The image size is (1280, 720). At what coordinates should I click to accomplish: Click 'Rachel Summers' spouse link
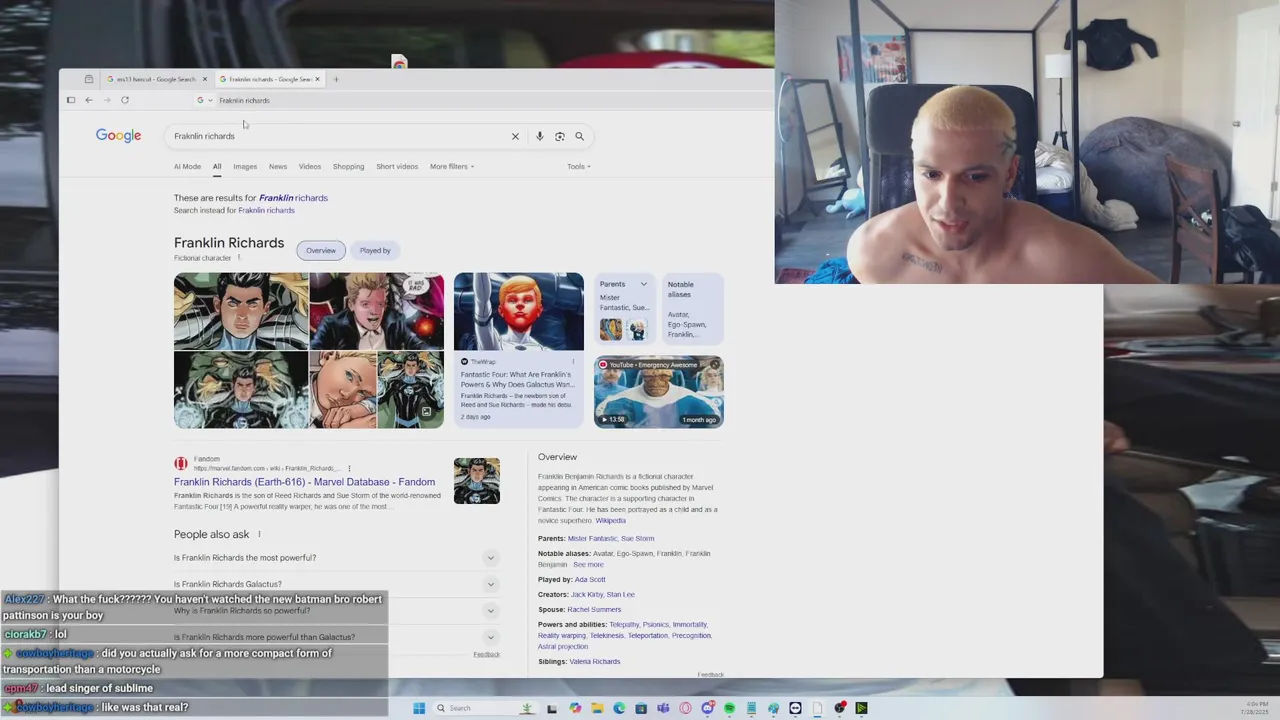point(594,610)
